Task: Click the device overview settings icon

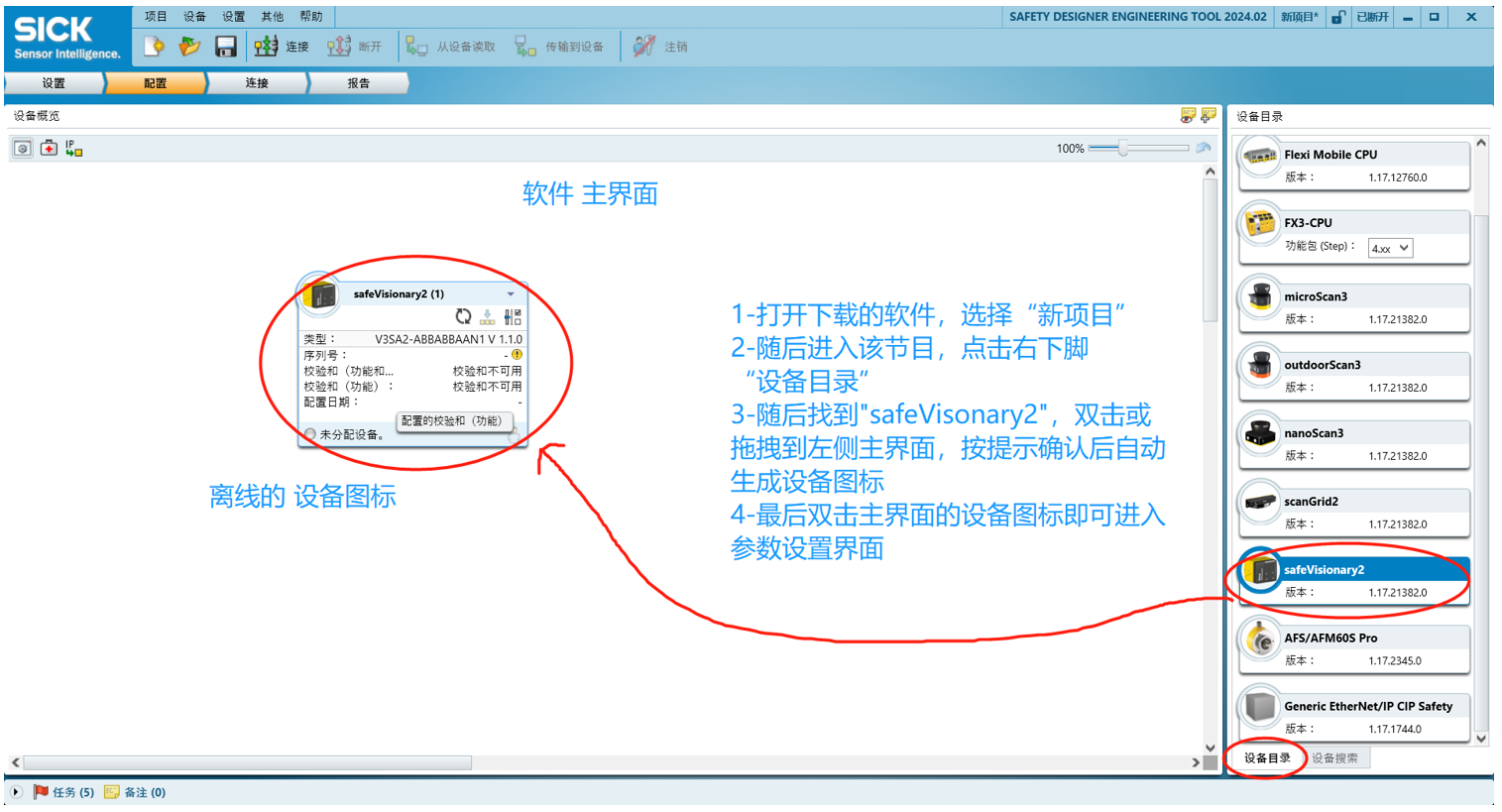Action: [x=22, y=149]
